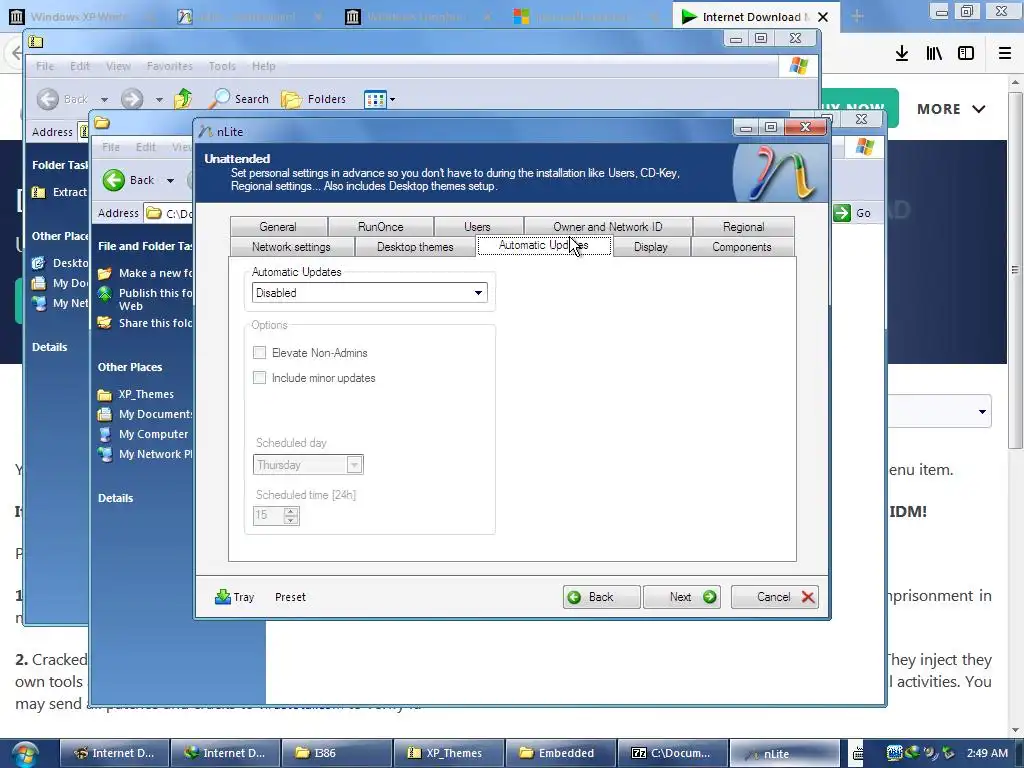
Task: Open the Views dropdown in rear Explorer toolbar
Action: [x=380, y=99]
